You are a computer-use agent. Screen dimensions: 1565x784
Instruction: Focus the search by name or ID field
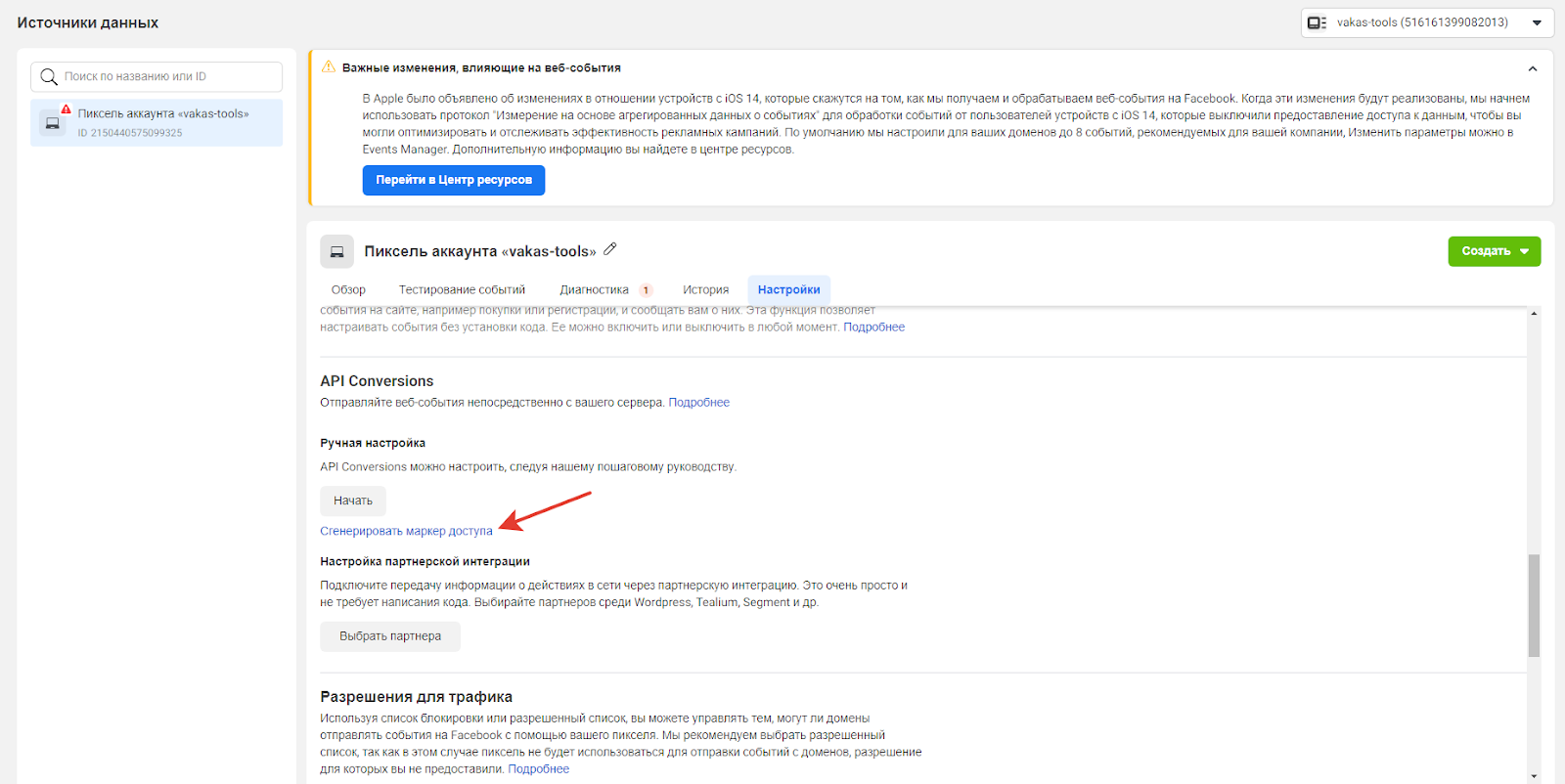(x=168, y=77)
